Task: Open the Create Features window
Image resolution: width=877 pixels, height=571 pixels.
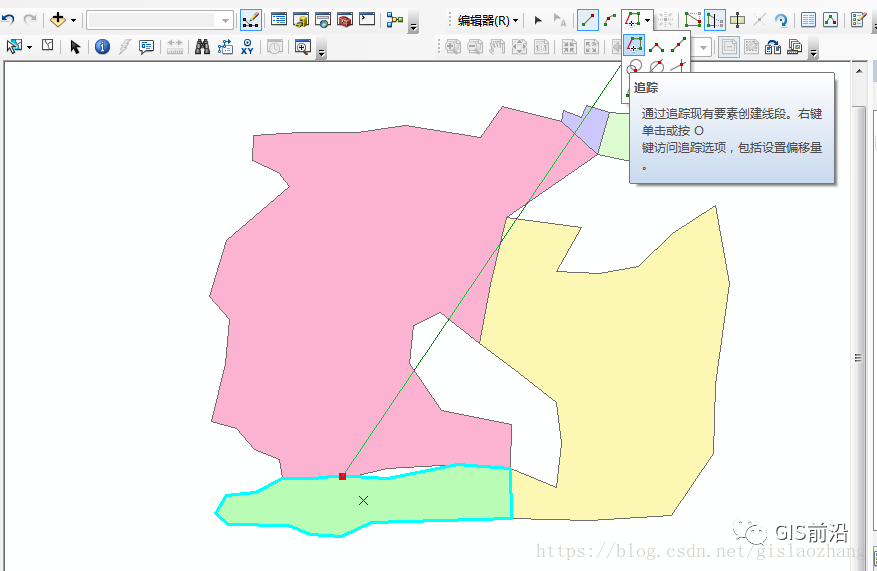Action: click(858, 21)
